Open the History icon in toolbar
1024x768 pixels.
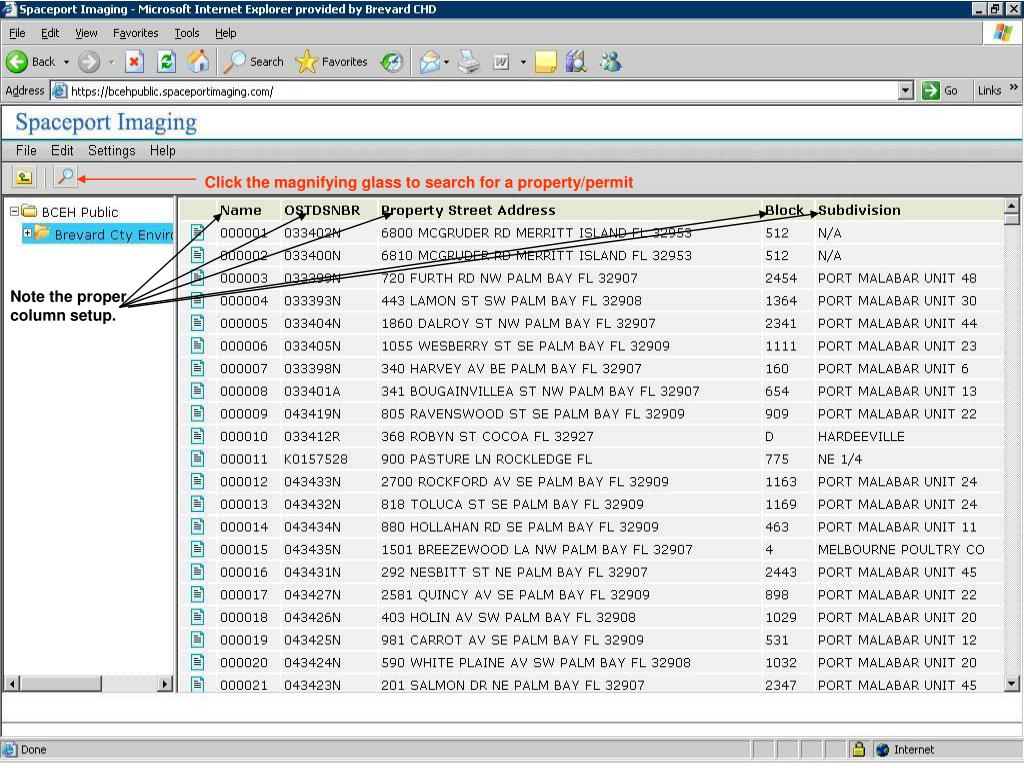pyautogui.click(x=392, y=62)
